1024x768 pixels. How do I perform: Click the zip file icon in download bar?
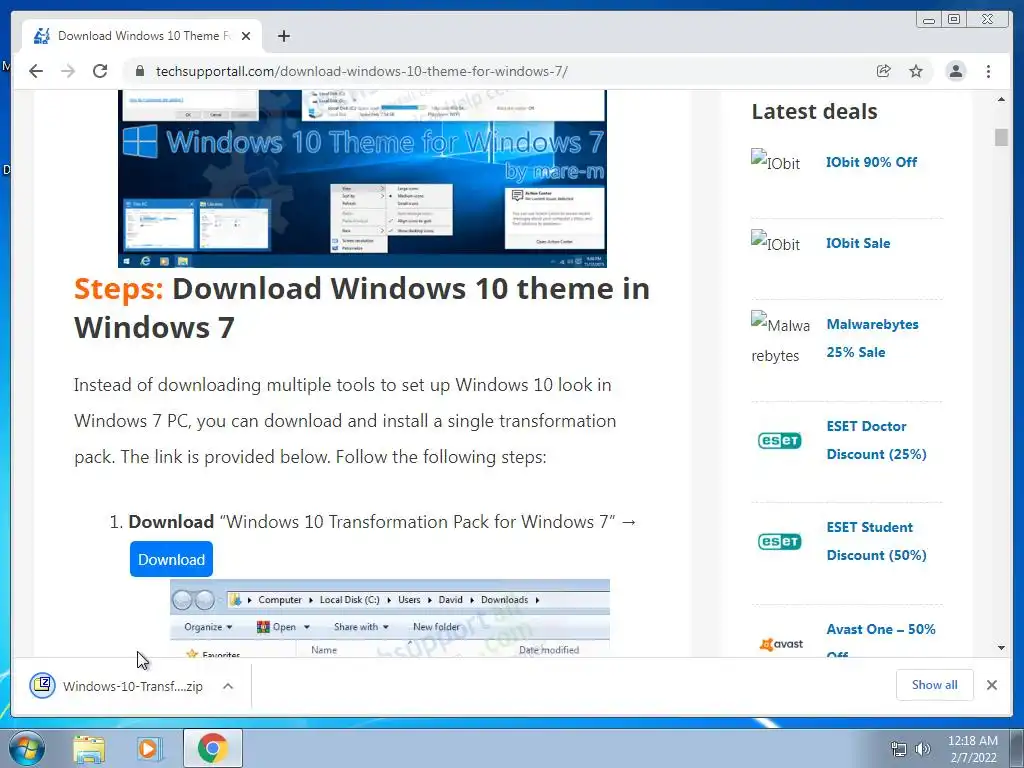(x=42, y=686)
